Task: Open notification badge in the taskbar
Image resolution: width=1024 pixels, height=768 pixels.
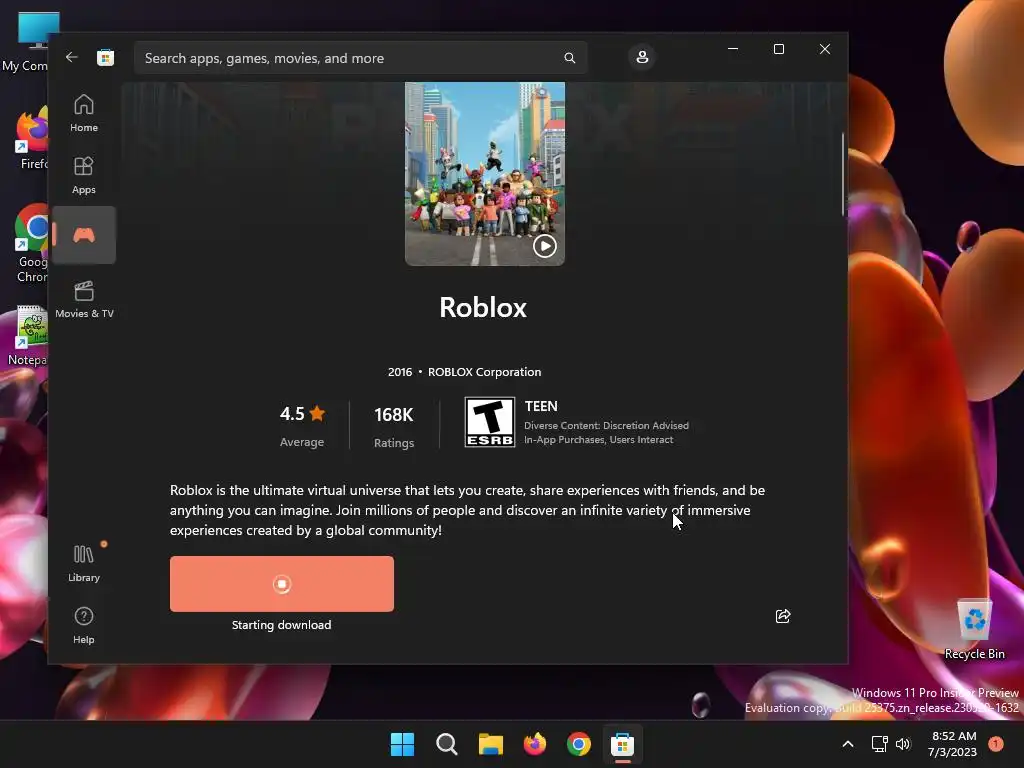Action: pyautogui.click(x=995, y=744)
